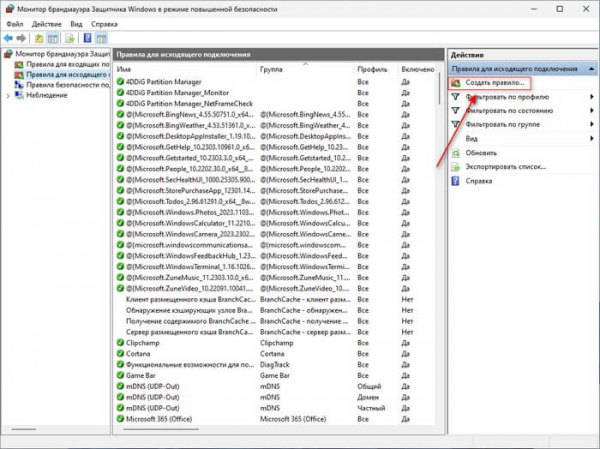Toggle the console tree toolbar icon

(53, 38)
